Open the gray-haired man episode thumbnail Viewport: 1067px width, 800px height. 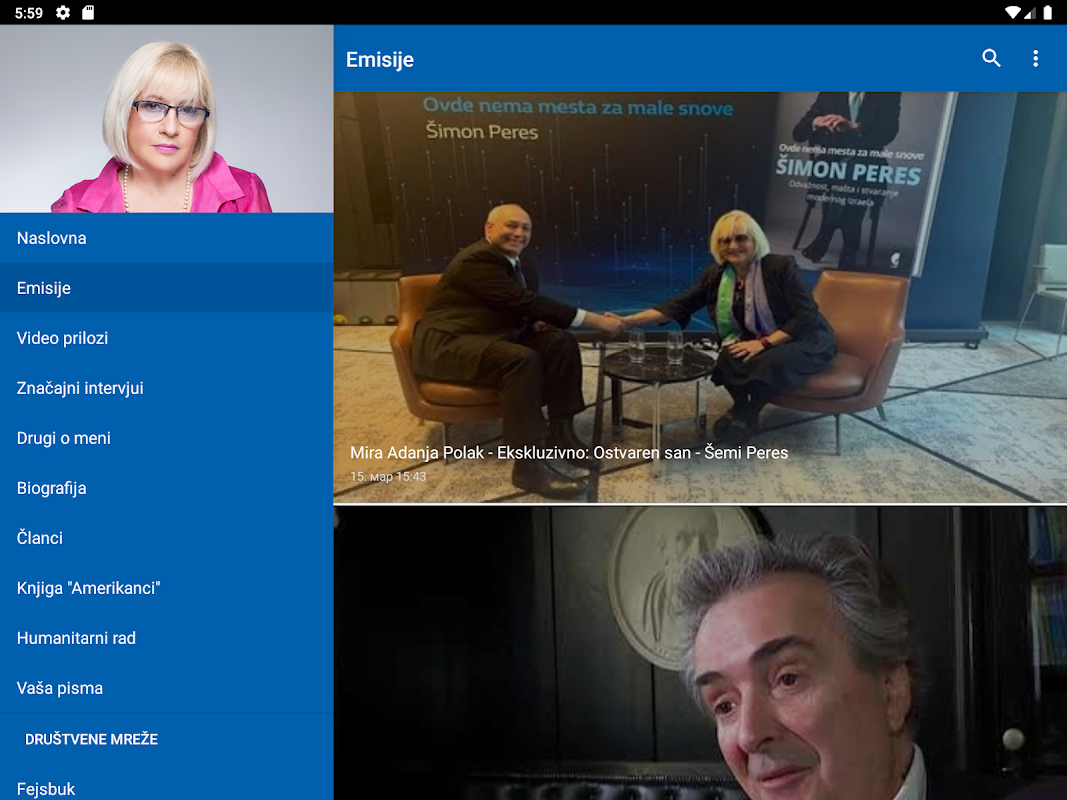coord(700,653)
